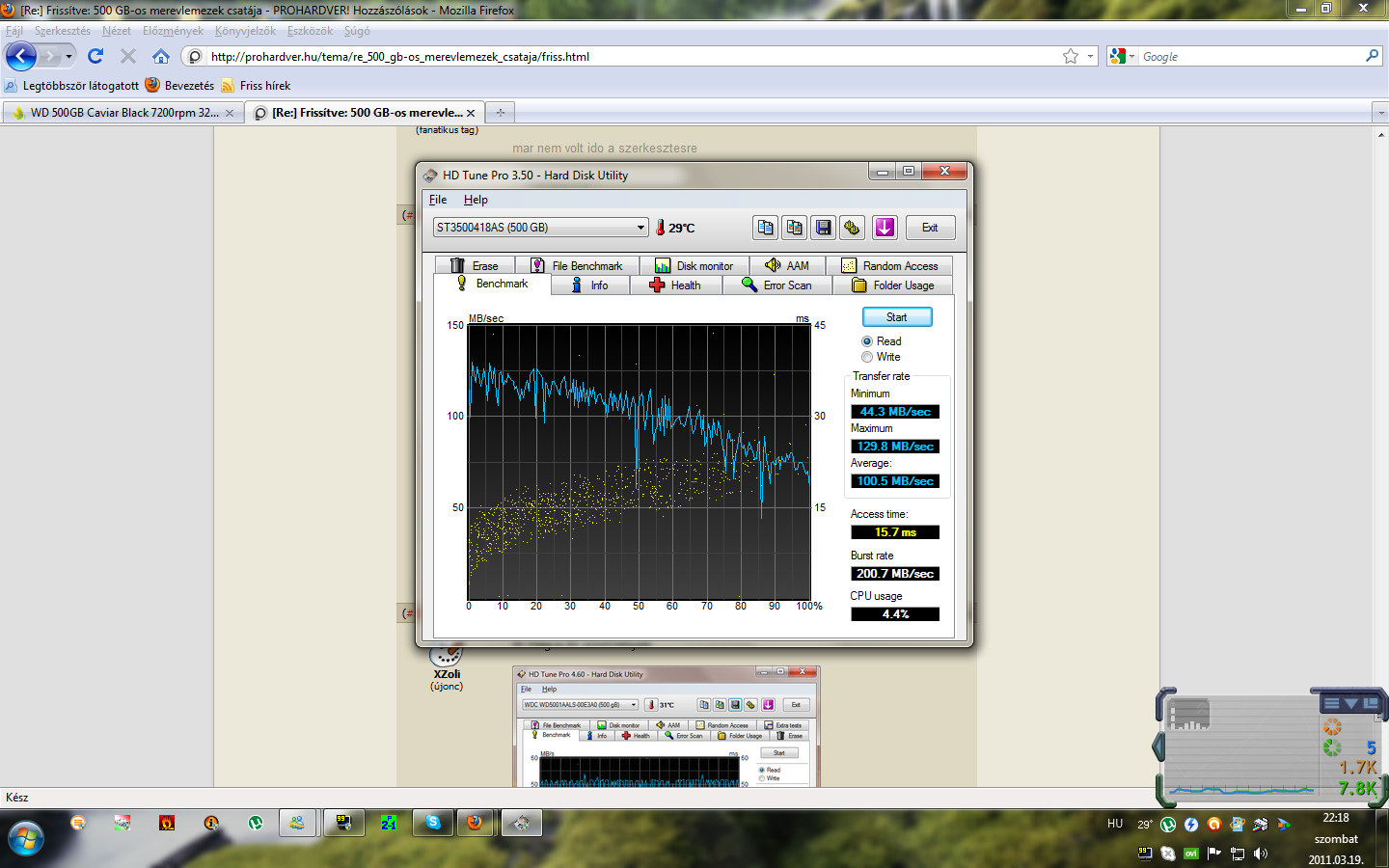This screenshot has width=1389, height=868.
Task: Click the taskbar clock showing 22:18
Action: click(x=1336, y=818)
